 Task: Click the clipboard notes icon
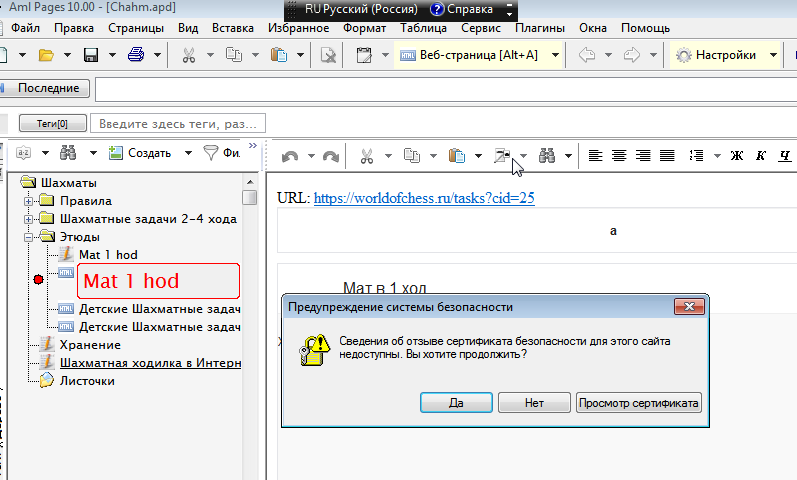(x=364, y=55)
